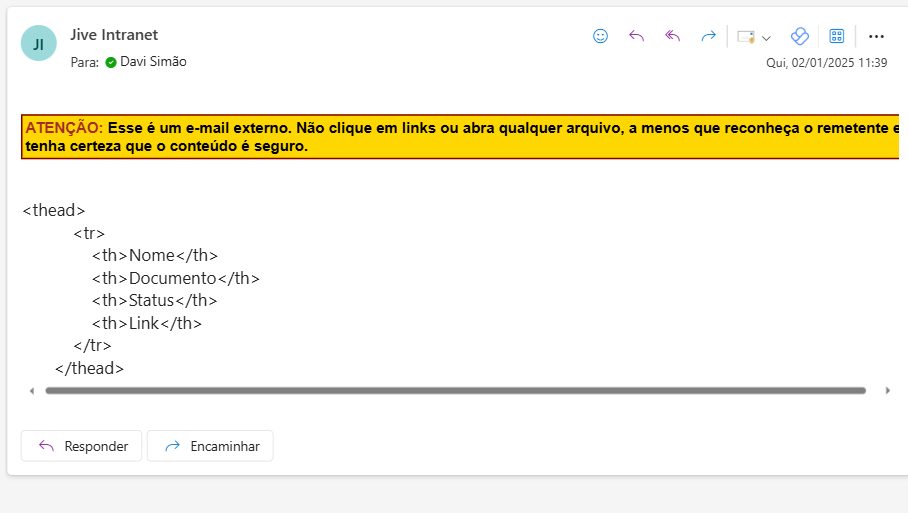Viewport: 908px width, 513px height.
Task: Click the Para: label
Action: click(85, 63)
